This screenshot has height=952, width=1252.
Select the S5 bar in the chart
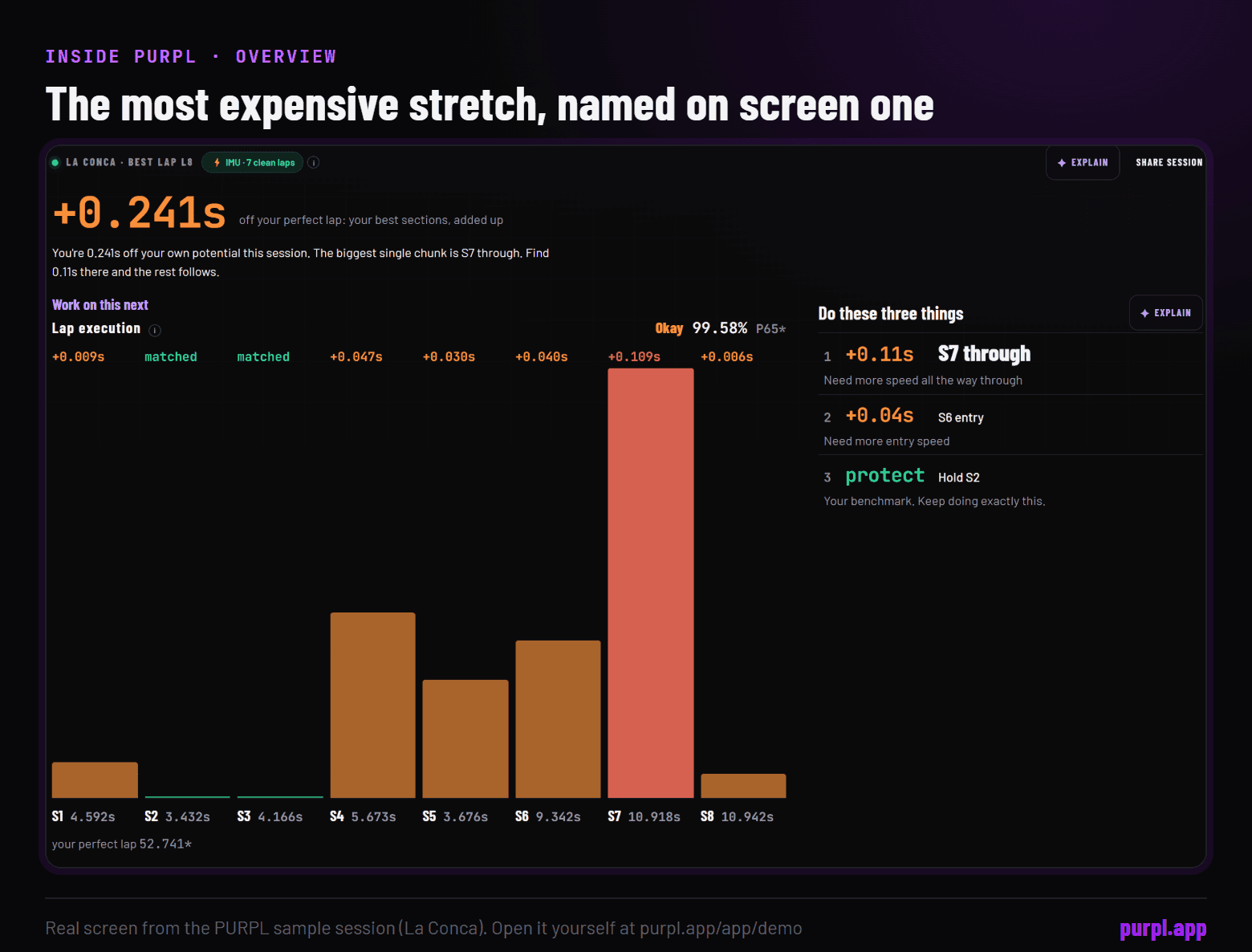pyautogui.click(x=465, y=738)
